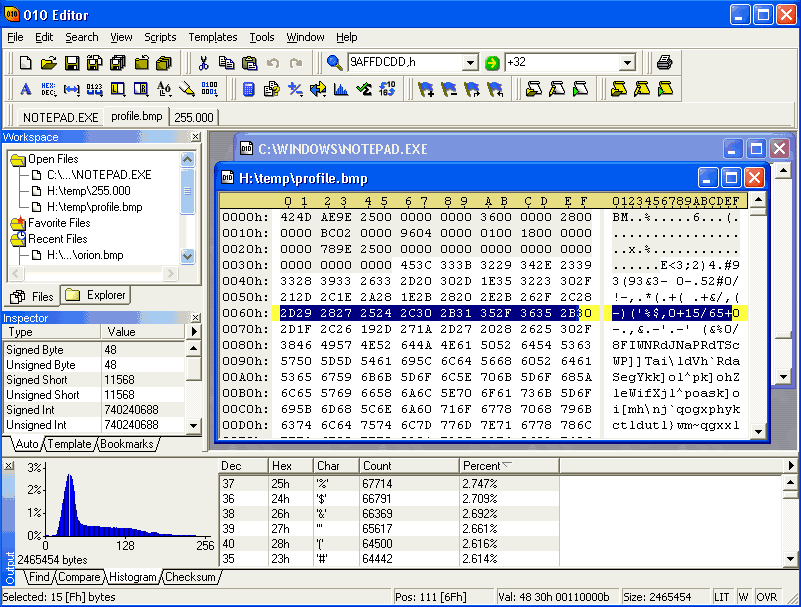Close the Output panel with its X

pos(9,465)
